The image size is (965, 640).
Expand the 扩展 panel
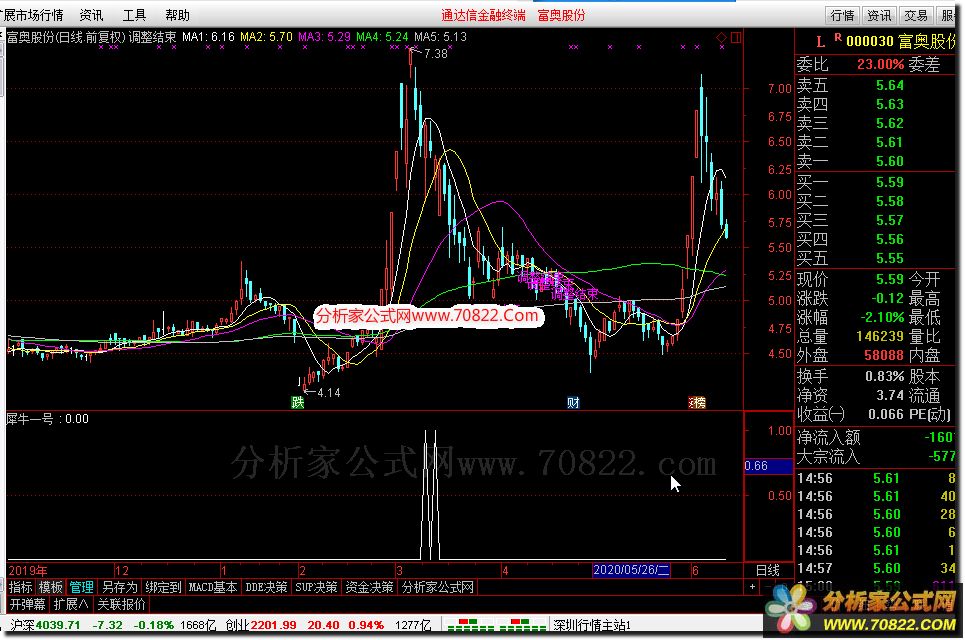pos(70,604)
